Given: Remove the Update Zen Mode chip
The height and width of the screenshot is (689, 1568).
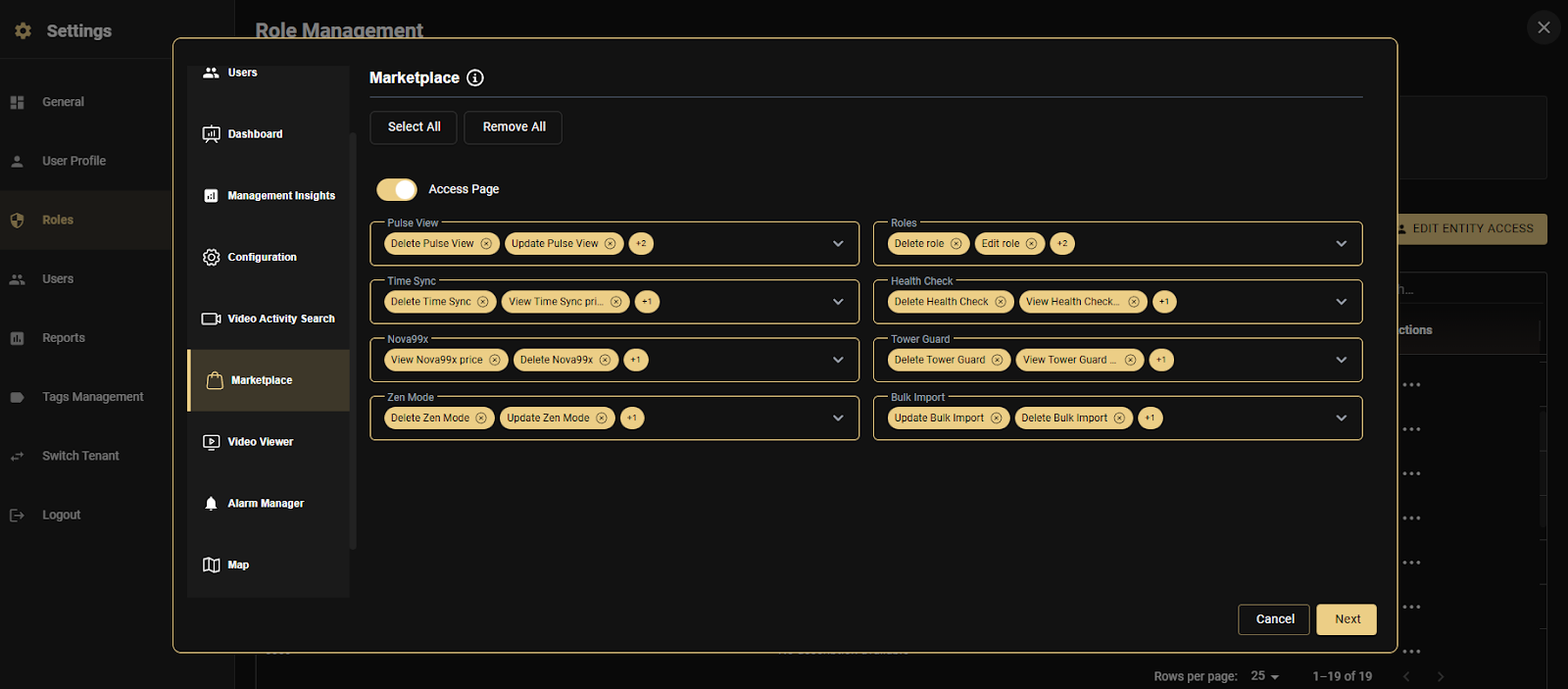Looking at the screenshot, I should [602, 418].
